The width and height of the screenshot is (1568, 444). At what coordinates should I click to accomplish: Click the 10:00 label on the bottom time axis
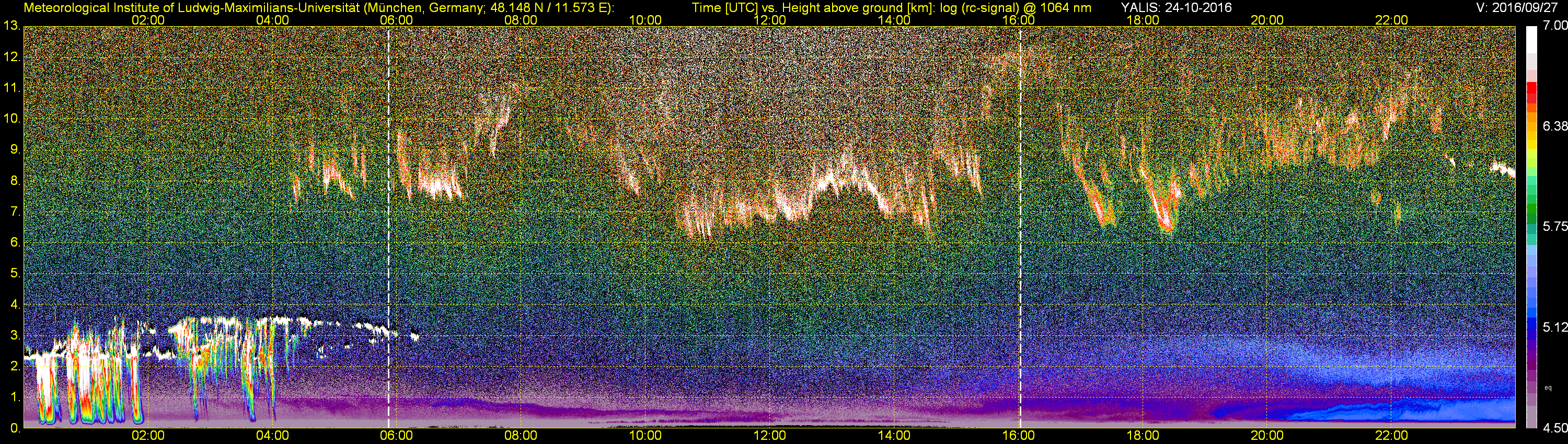coord(645,436)
